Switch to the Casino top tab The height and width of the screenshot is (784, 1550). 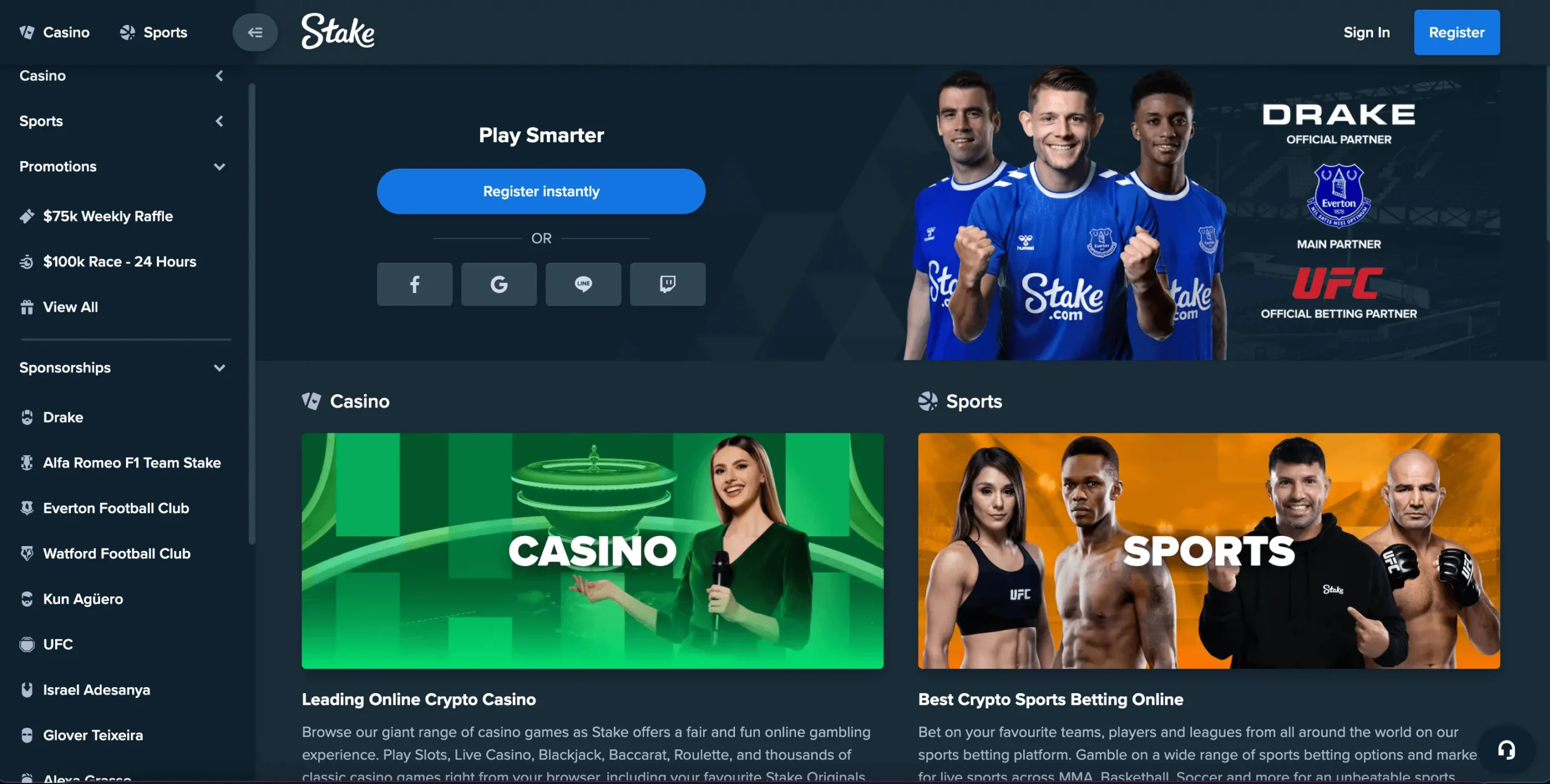[54, 32]
